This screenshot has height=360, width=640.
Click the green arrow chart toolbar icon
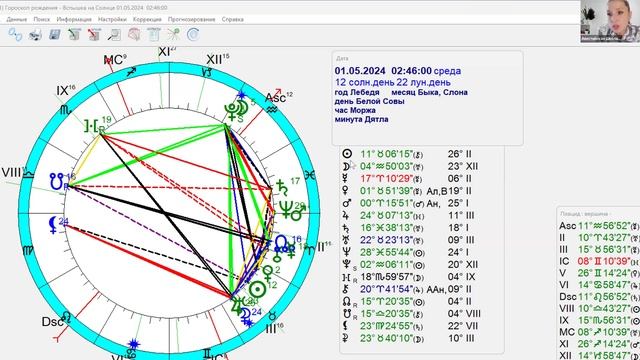click(74, 35)
